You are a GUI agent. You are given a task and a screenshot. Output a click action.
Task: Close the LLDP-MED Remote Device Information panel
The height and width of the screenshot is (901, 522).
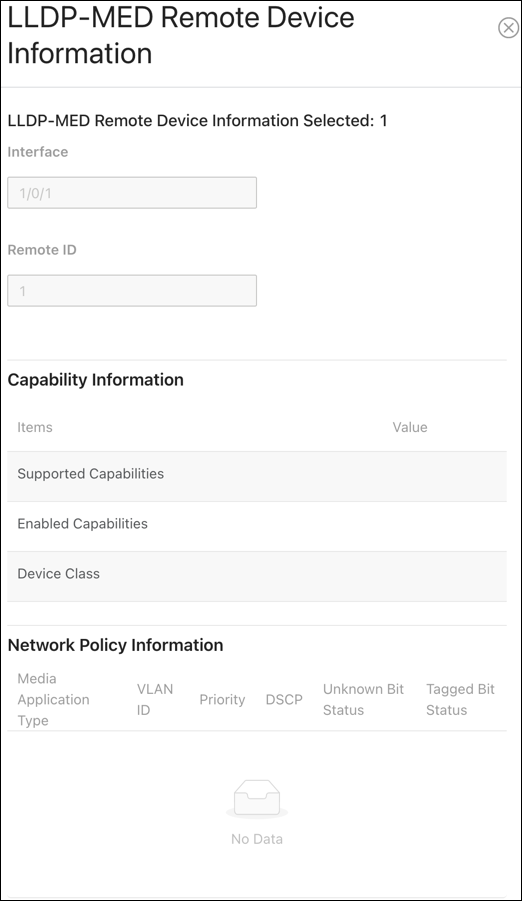click(x=508, y=28)
